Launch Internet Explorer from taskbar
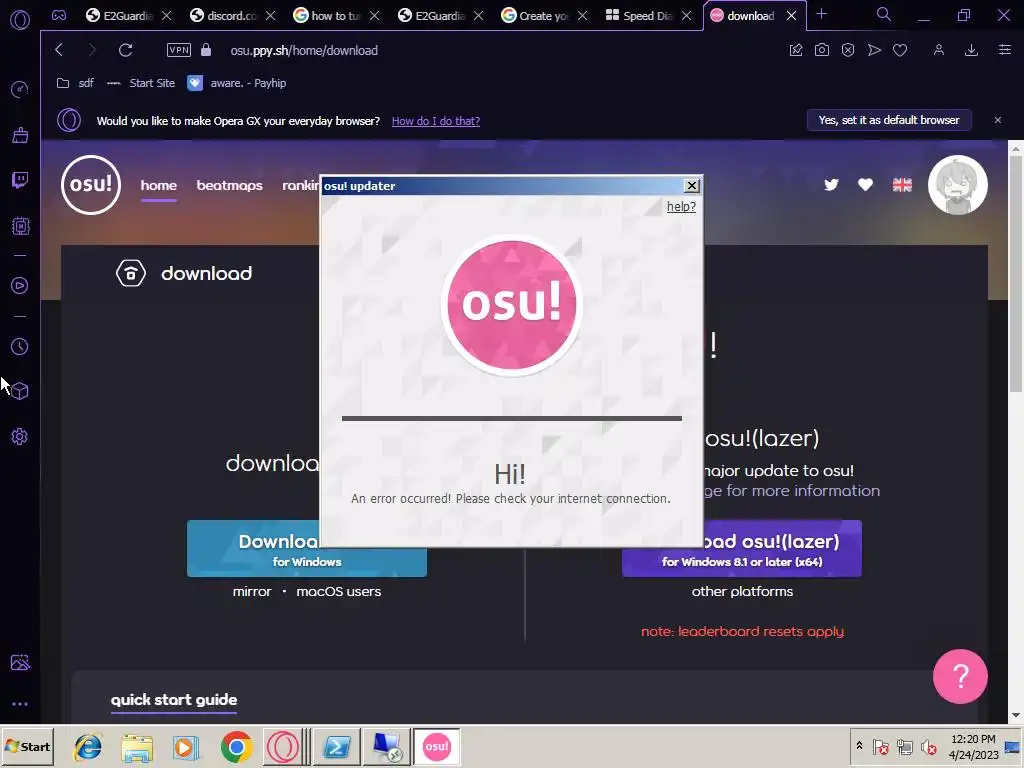Image resolution: width=1024 pixels, height=768 pixels. (x=88, y=746)
